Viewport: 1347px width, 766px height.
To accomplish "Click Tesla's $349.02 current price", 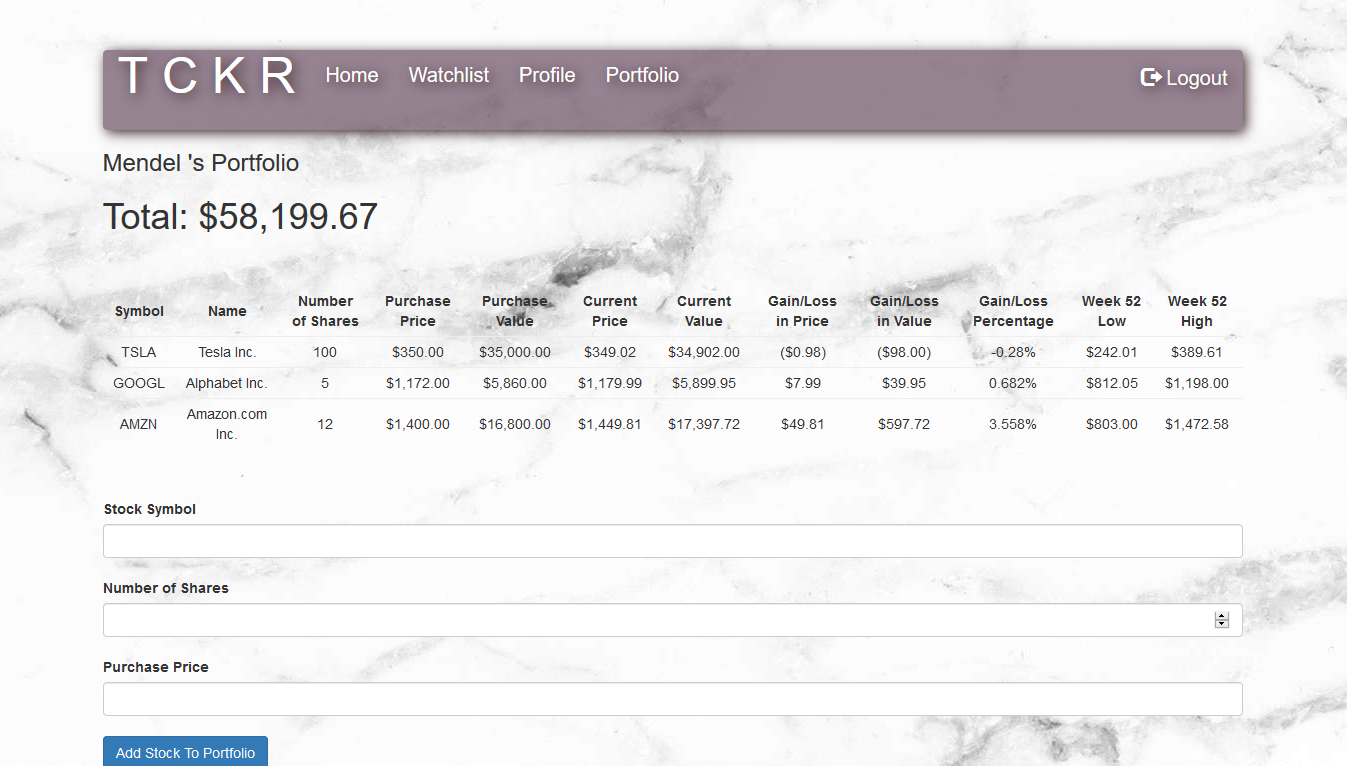I will coord(610,352).
